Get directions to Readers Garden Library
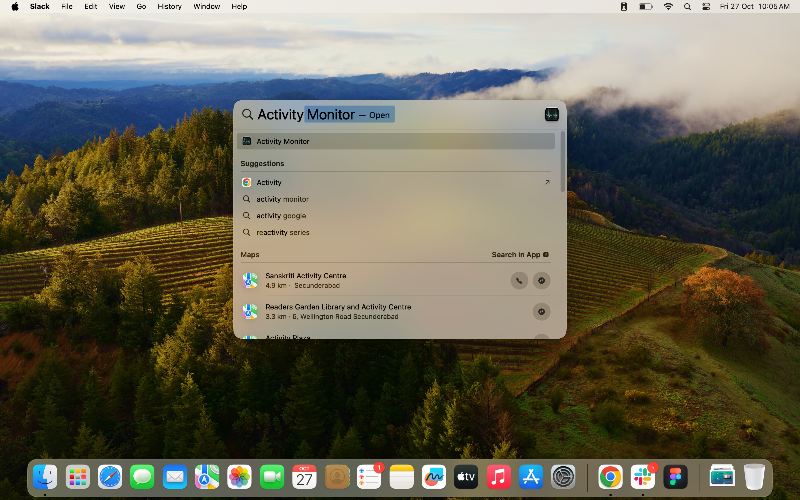The height and width of the screenshot is (500, 800). [541, 311]
